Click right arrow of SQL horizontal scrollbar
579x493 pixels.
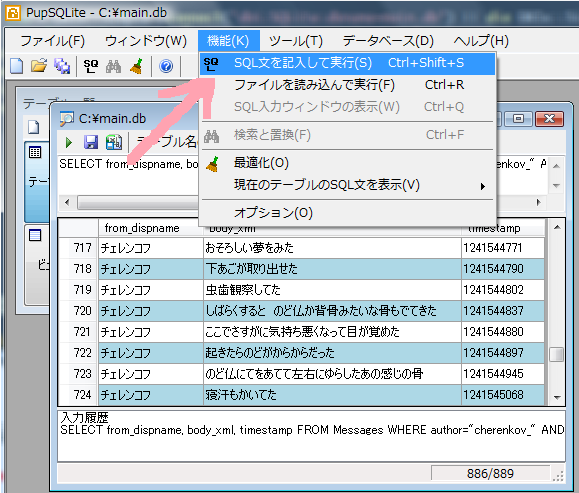(x=539, y=202)
